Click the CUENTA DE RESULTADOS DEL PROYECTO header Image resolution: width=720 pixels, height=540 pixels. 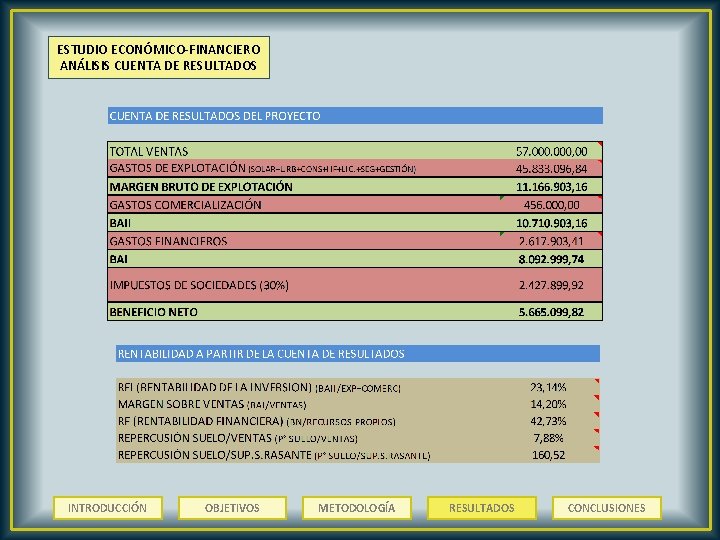pyautogui.click(x=355, y=116)
